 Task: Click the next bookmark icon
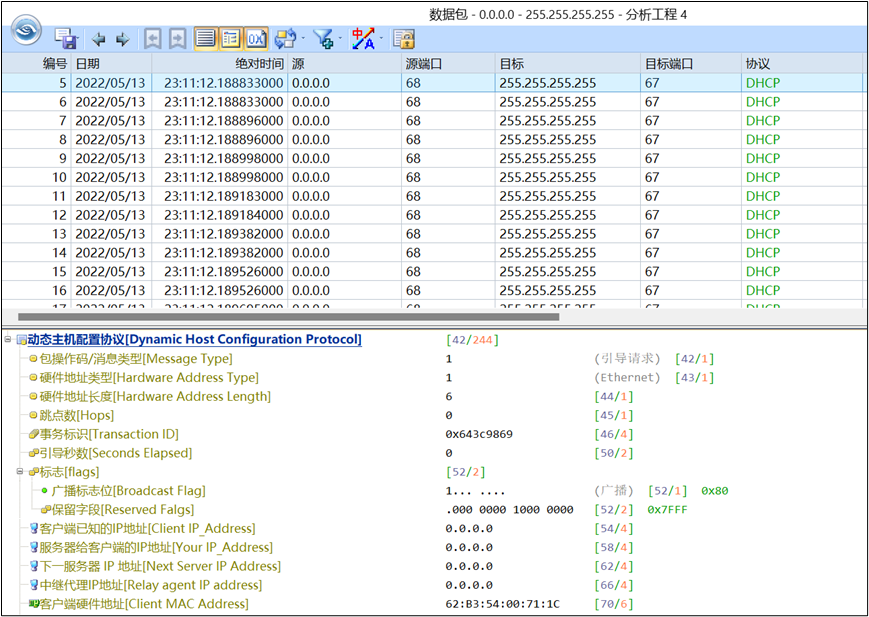(x=177, y=39)
